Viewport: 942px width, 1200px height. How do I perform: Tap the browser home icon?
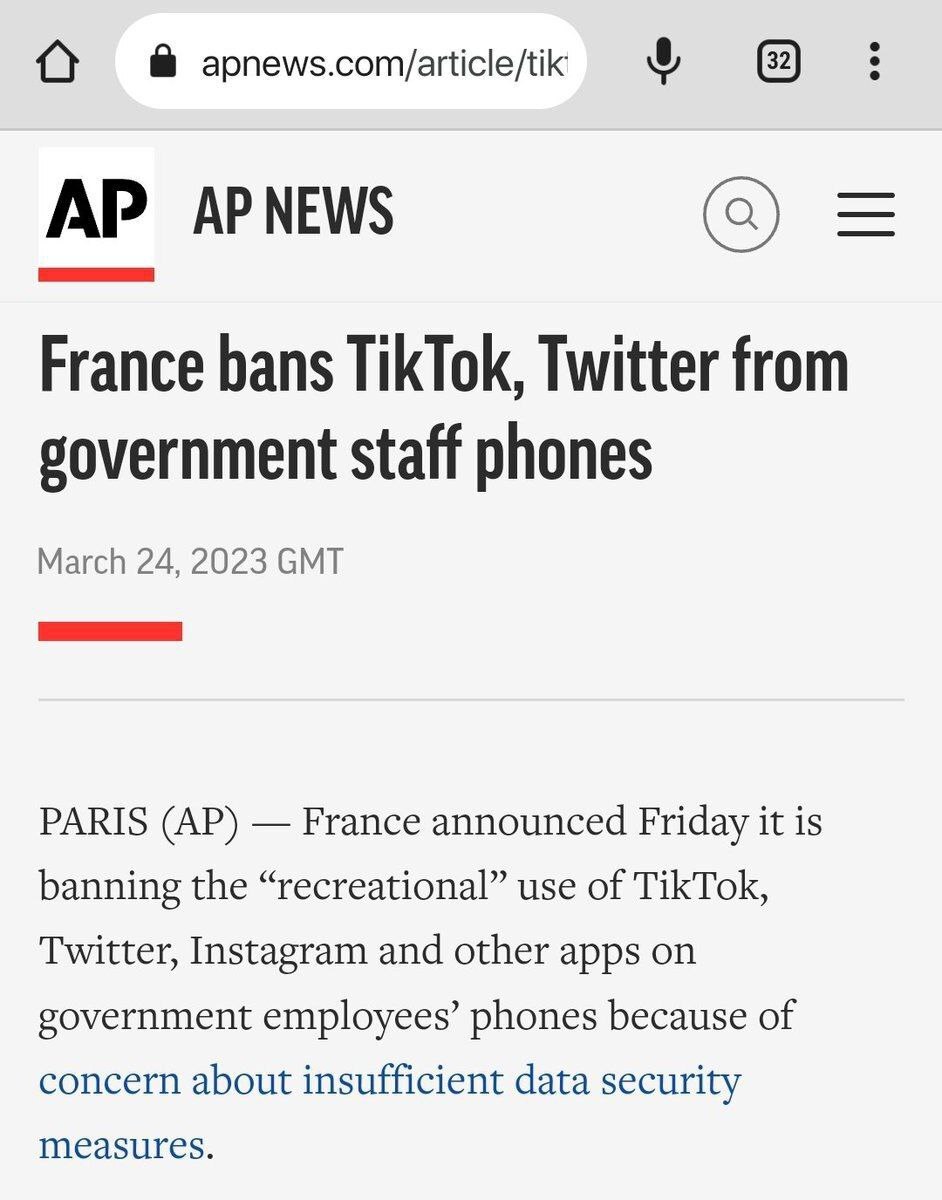pyautogui.click(x=57, y=63)
